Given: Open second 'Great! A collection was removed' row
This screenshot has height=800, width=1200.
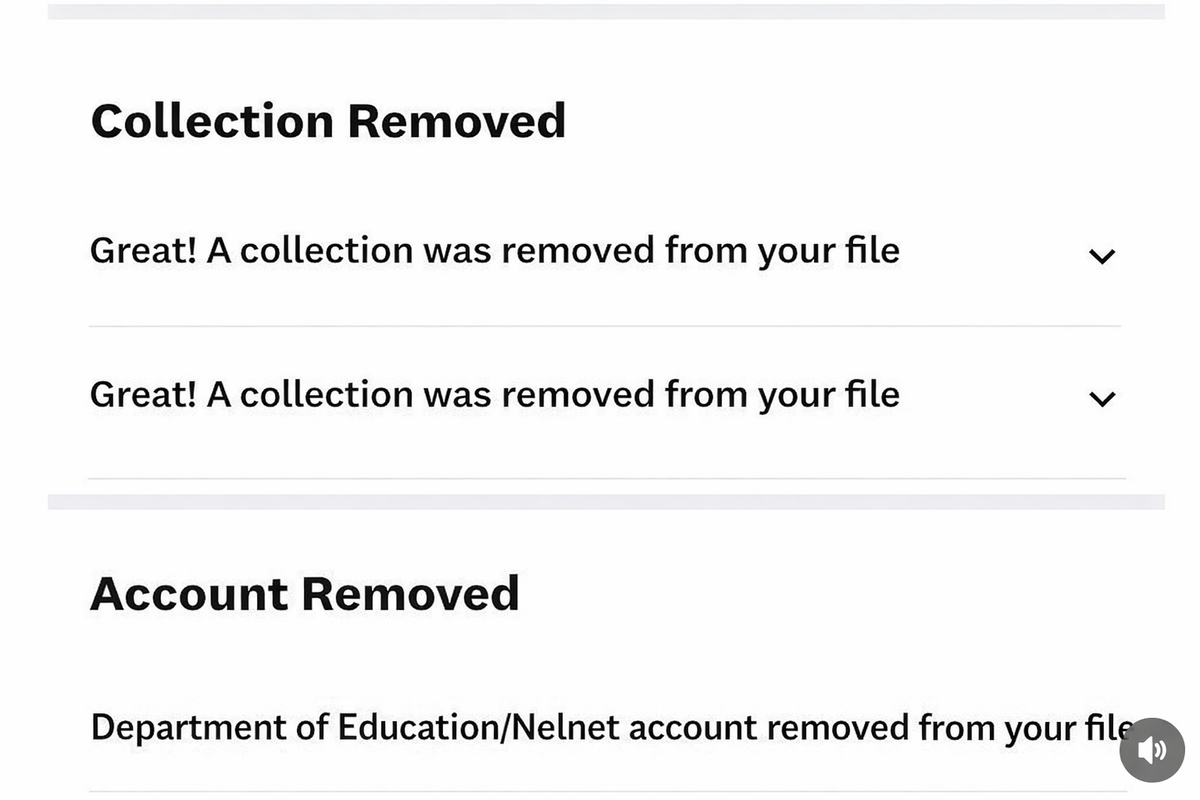Looking at the screenshot, I should click(606, 396).
